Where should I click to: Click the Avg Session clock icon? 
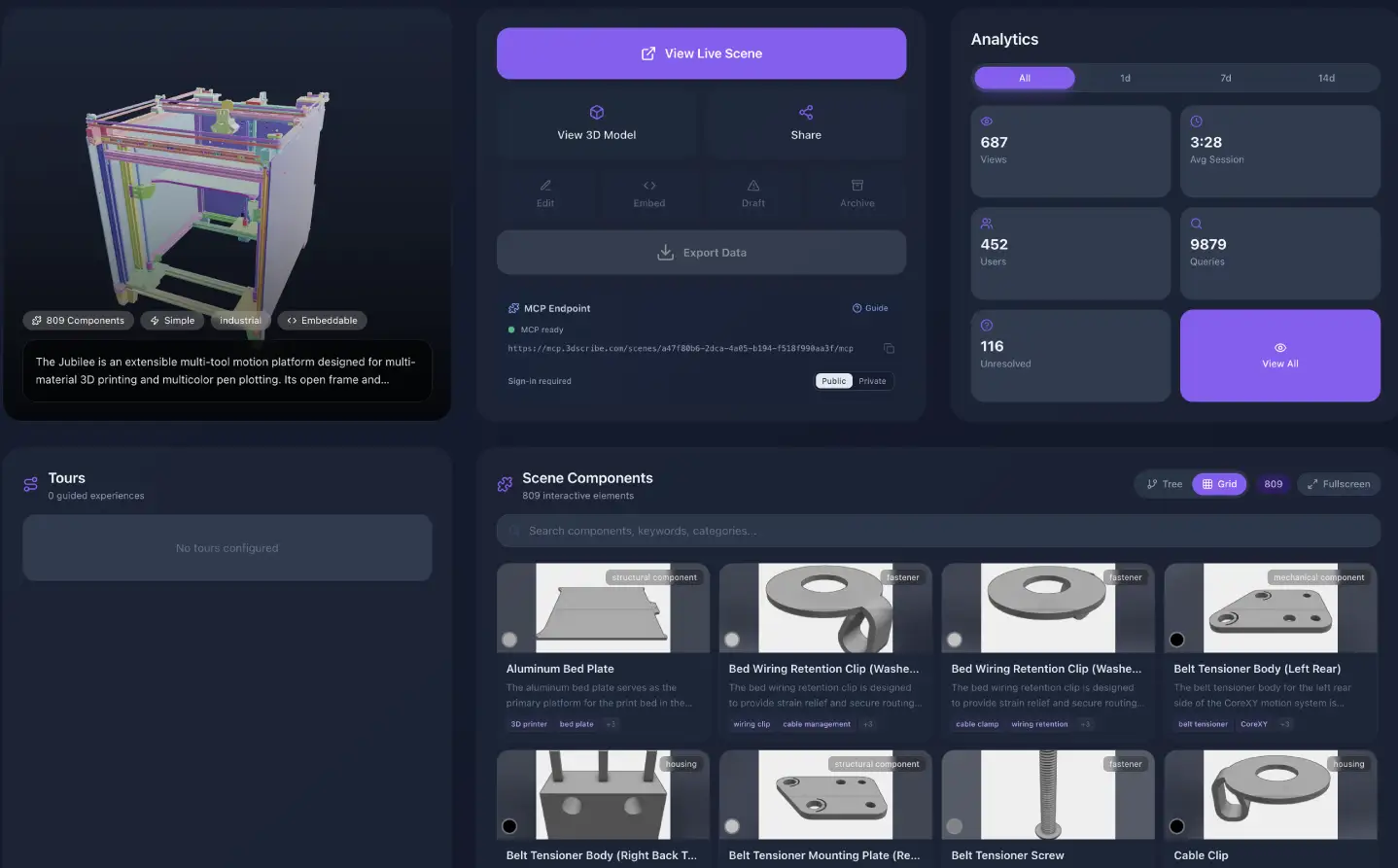click(1197, 122)
